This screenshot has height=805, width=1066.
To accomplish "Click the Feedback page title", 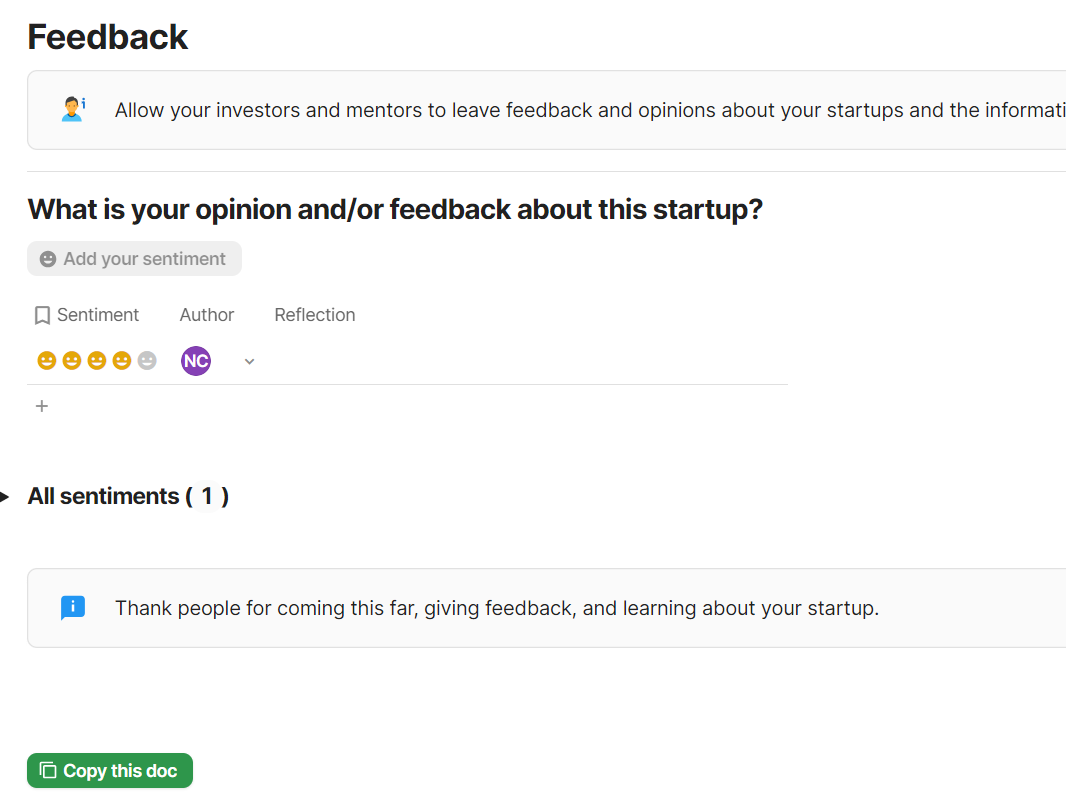I will click(x=108, y=37).
